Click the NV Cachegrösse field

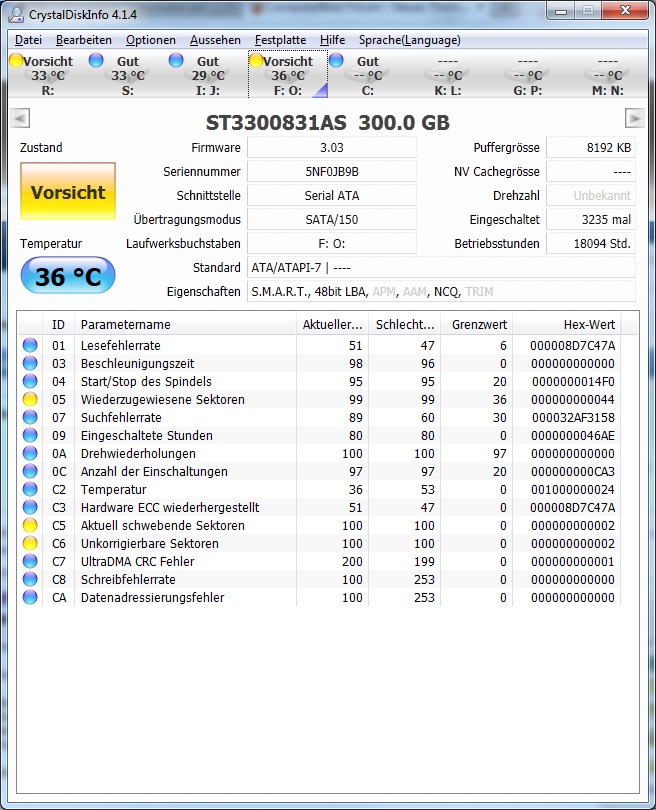591,172
